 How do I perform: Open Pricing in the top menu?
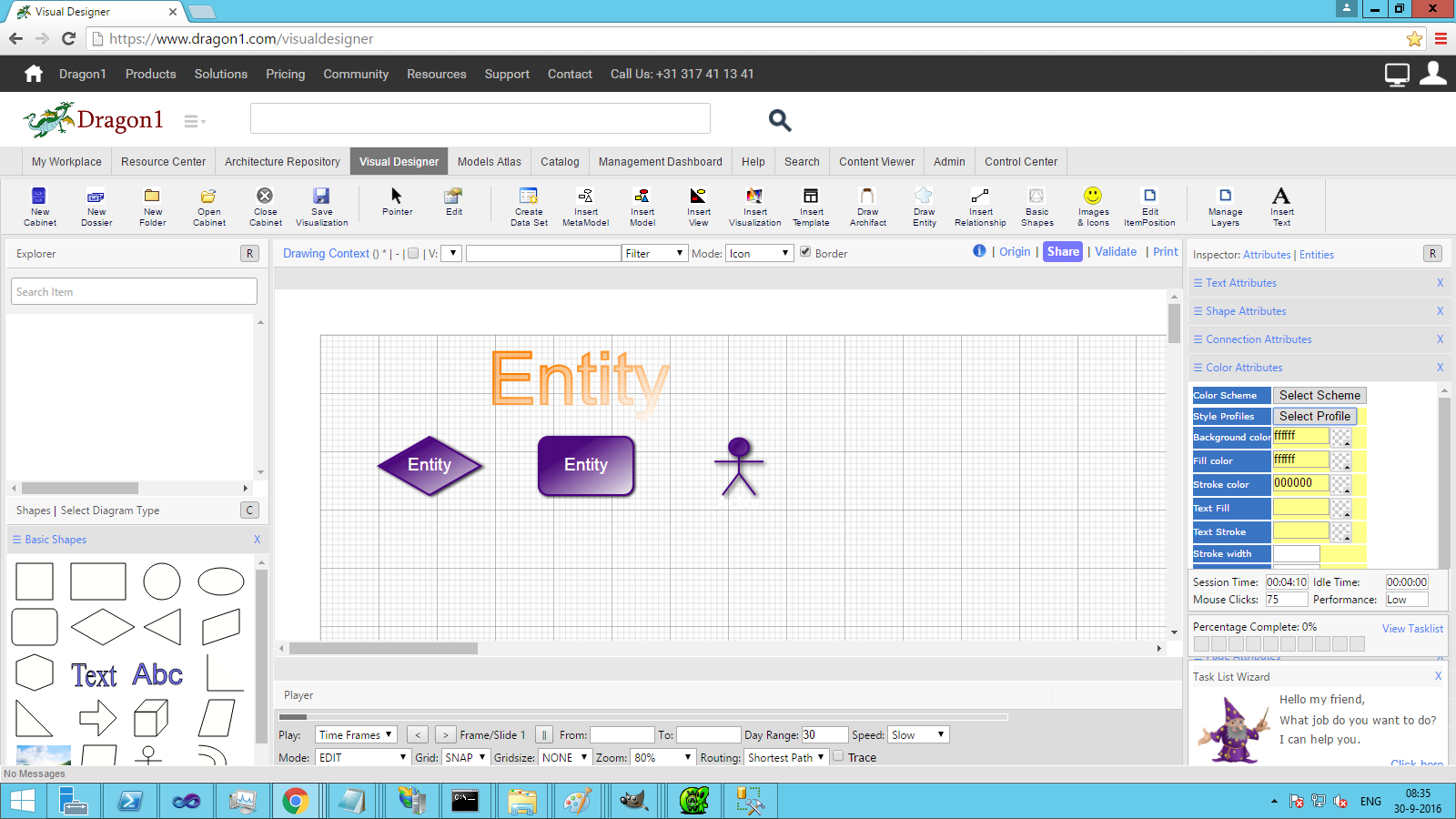tap(286, 74)
